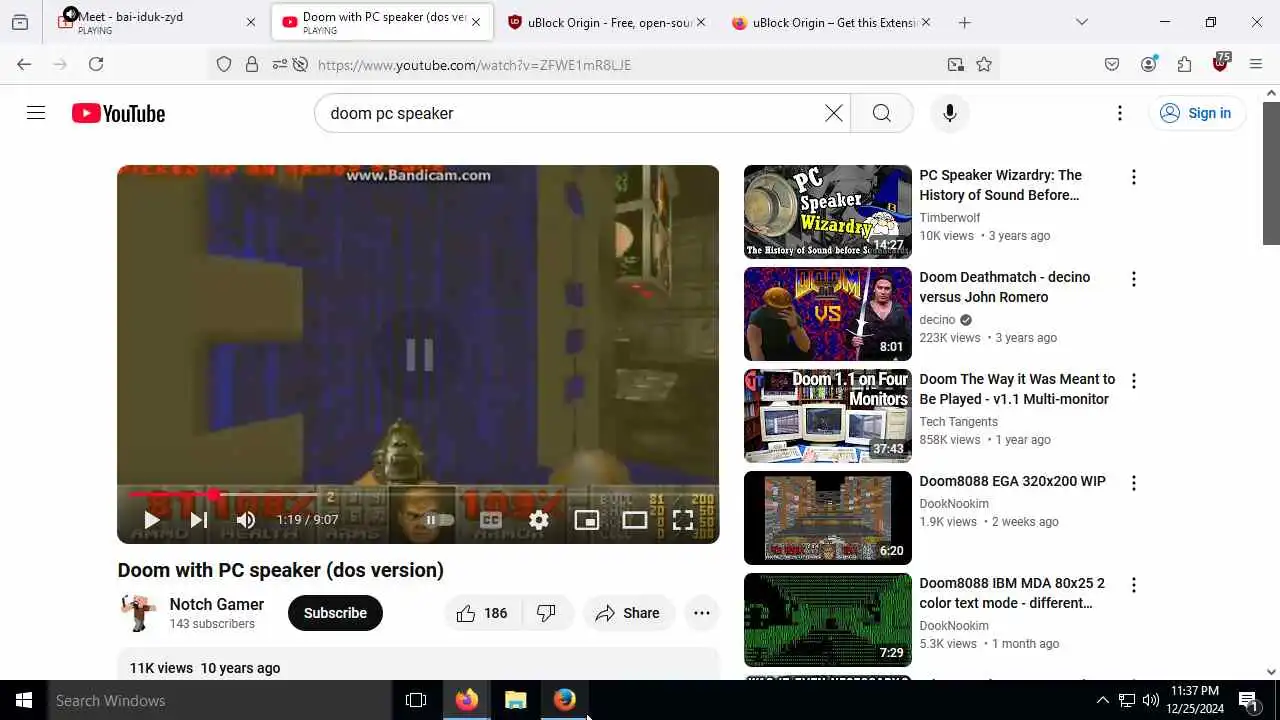Open PC Speaker Wizardry video thumbnail
The image size is (1280, 720).
[828, 212]
